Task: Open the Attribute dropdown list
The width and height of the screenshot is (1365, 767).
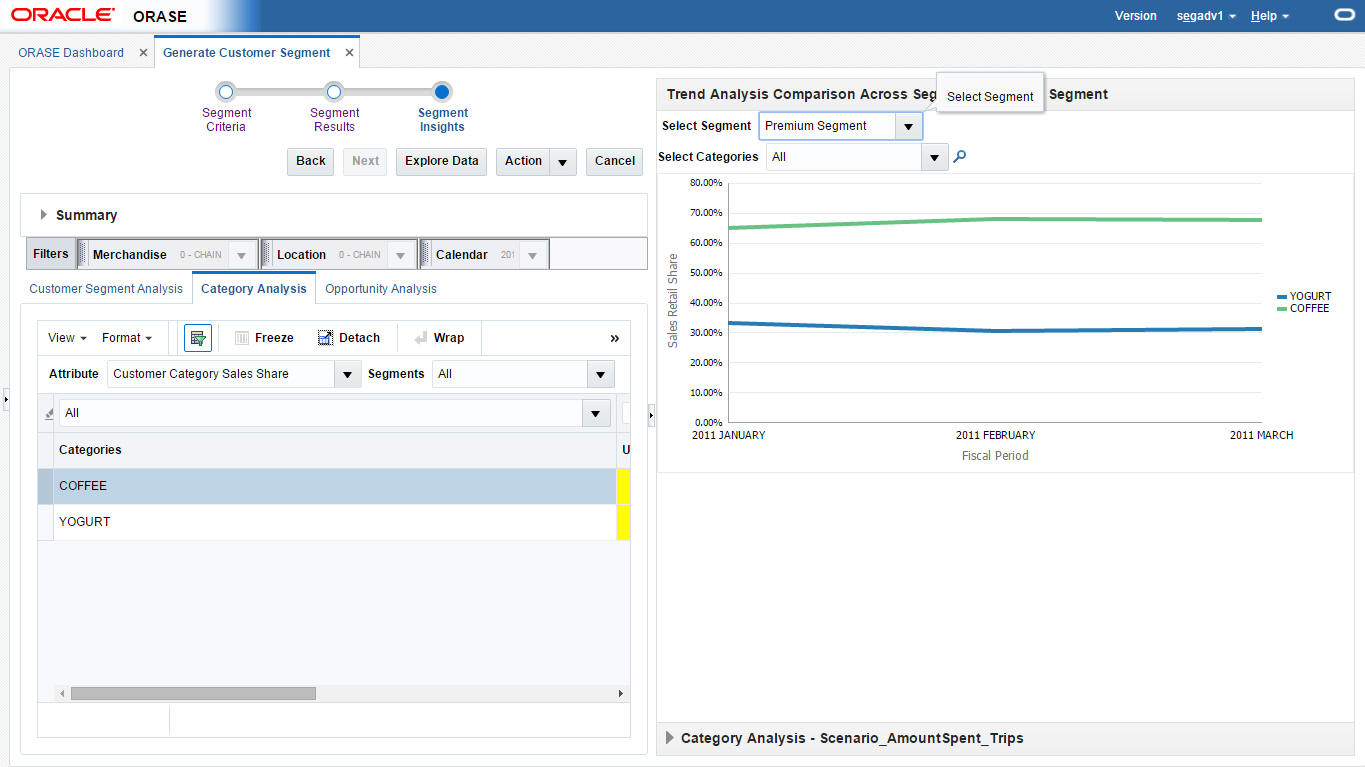Action: (x=347, y=374)
